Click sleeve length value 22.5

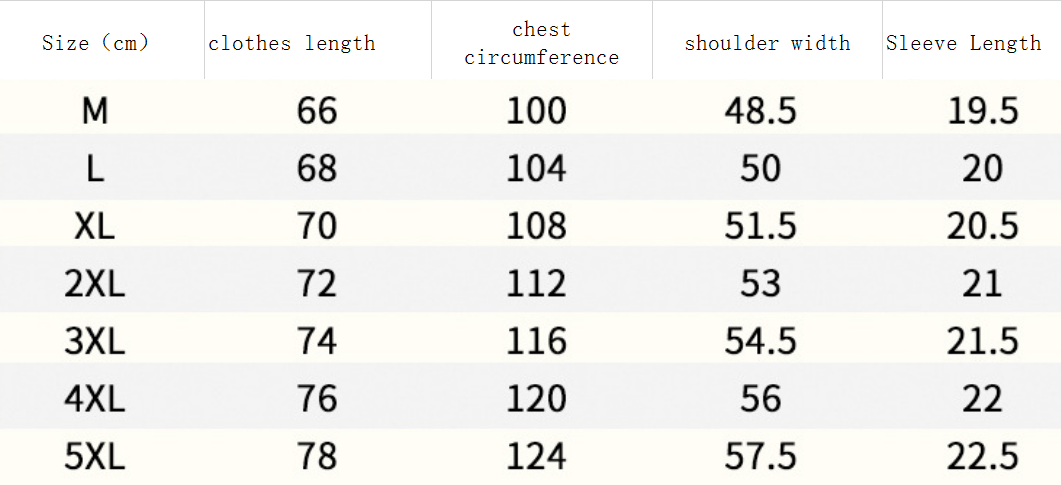982,458
